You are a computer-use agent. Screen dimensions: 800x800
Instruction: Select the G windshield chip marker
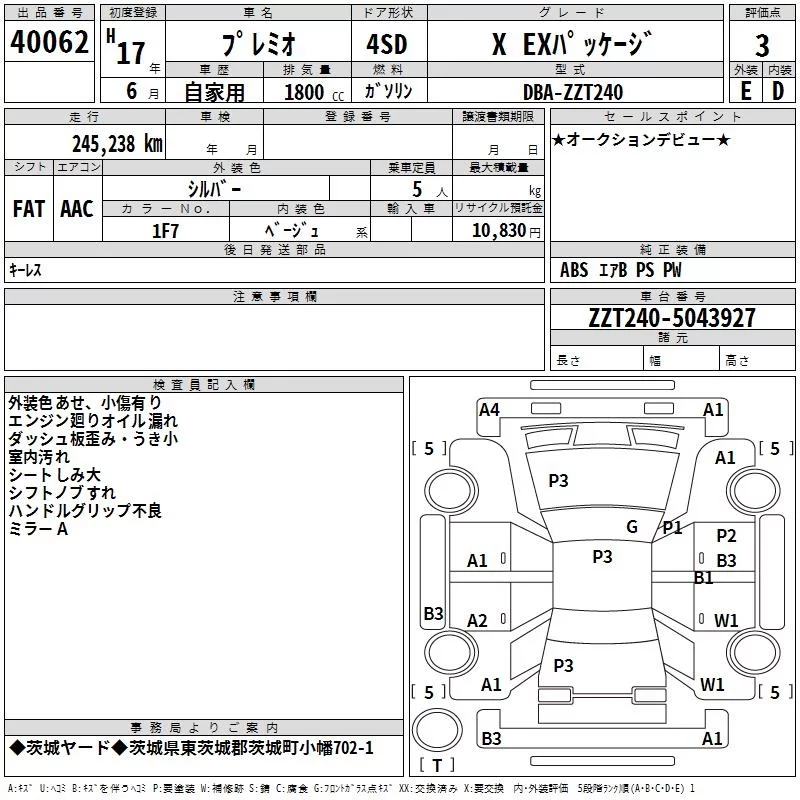point(632,527)
